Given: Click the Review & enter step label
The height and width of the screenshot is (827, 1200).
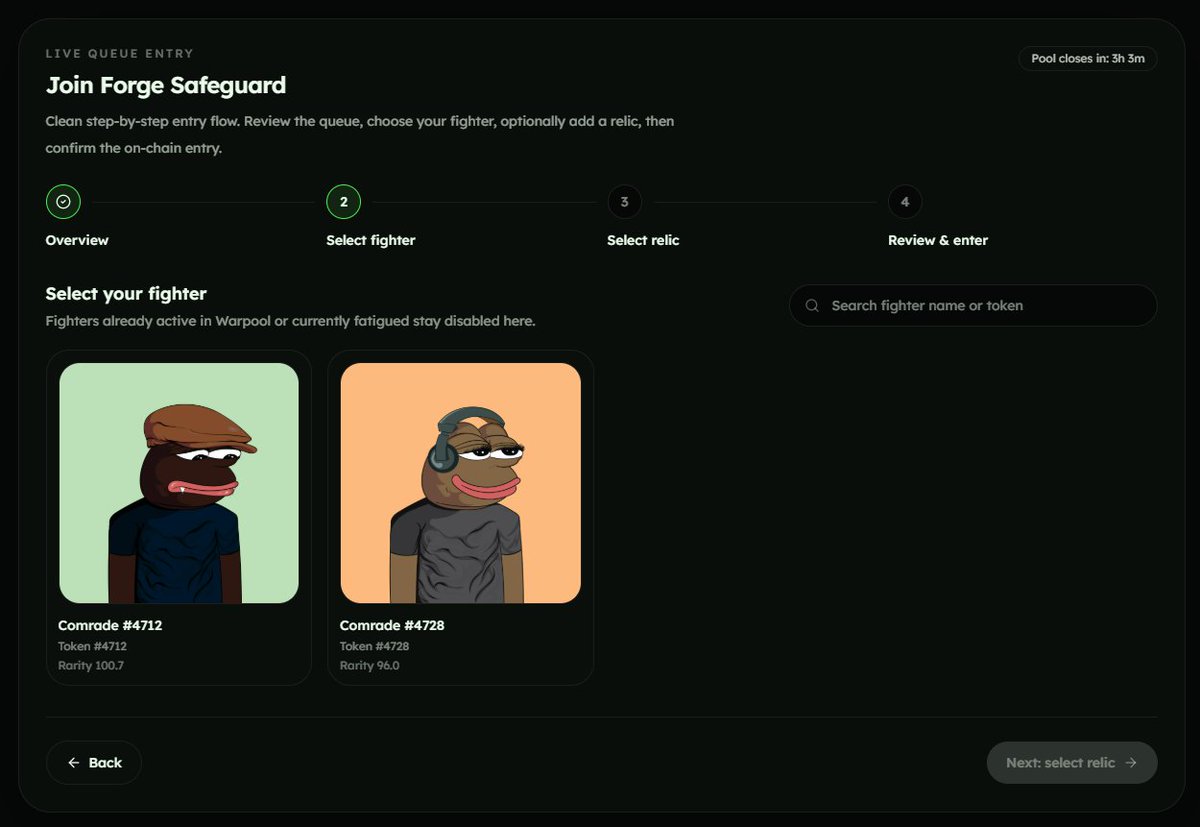Looking at the screenshot, I should tap(938, 240).
